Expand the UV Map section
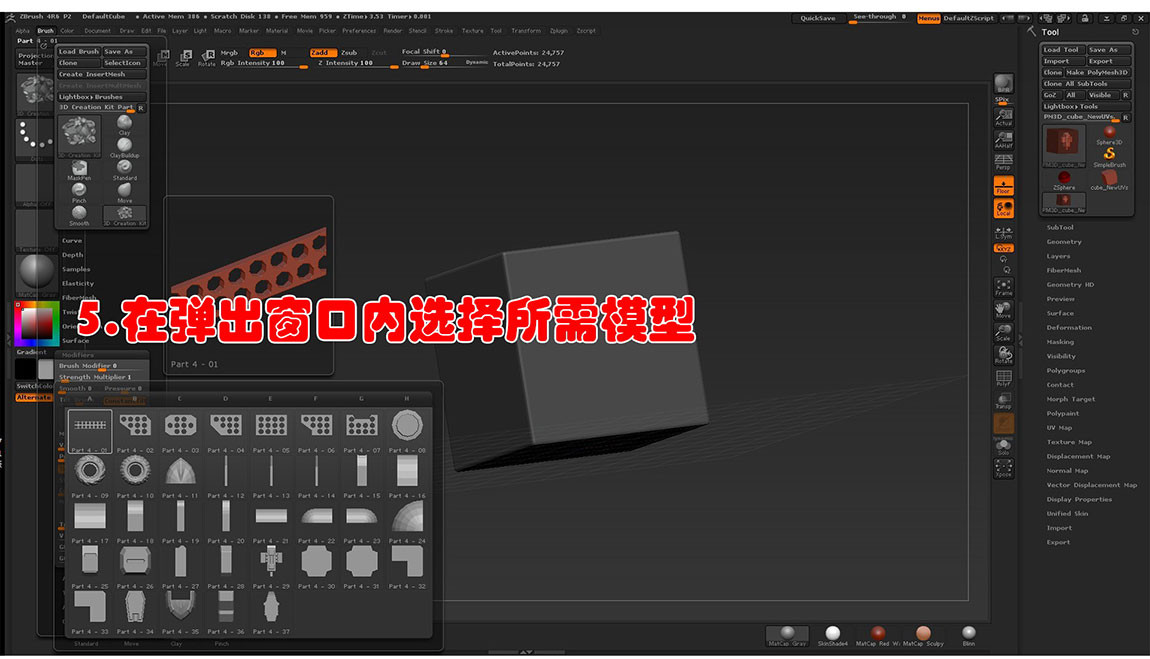Screen dimensions: 1150x659 tap(1059, 427)
